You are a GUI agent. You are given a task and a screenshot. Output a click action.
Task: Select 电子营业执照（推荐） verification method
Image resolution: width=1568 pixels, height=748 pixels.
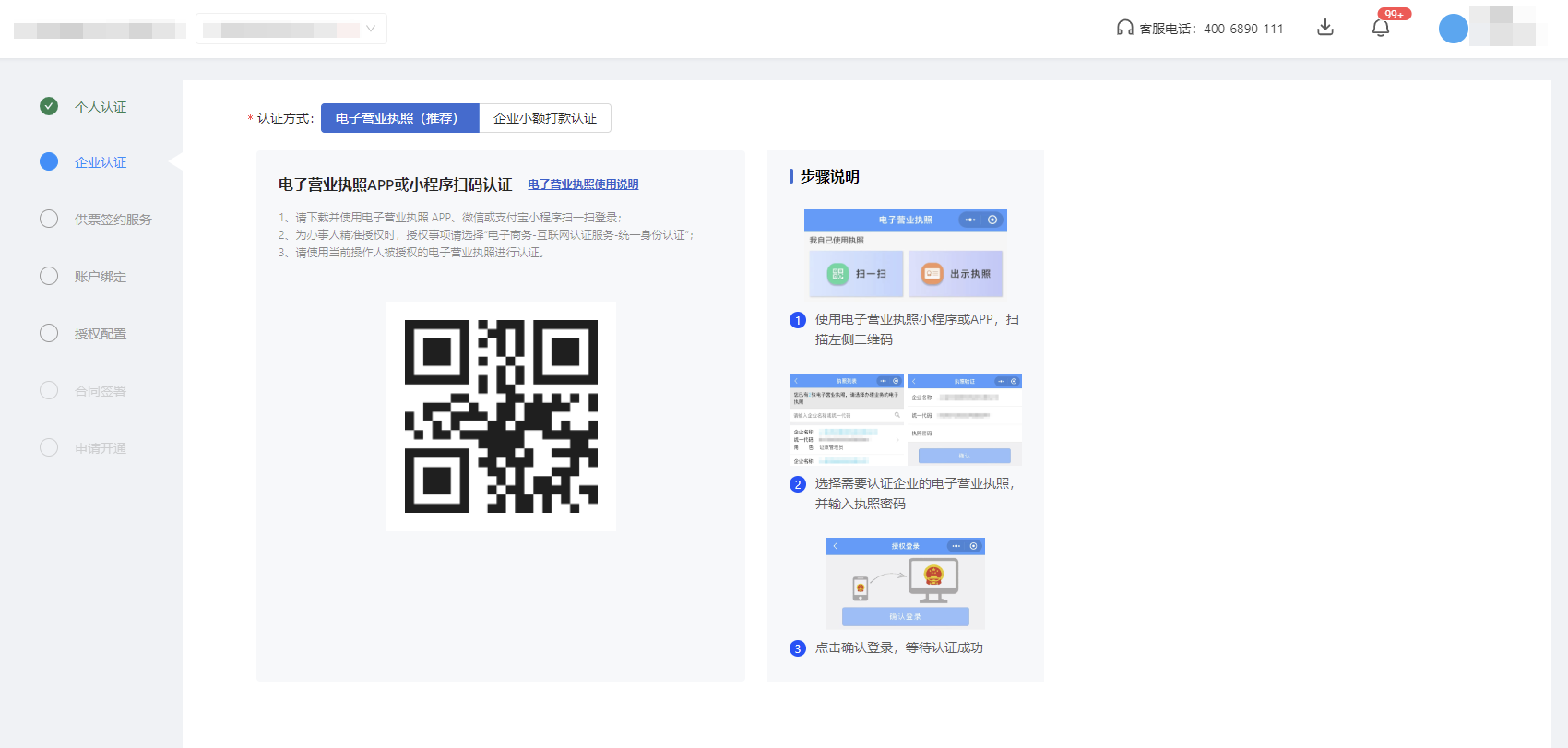coord(400,118)
